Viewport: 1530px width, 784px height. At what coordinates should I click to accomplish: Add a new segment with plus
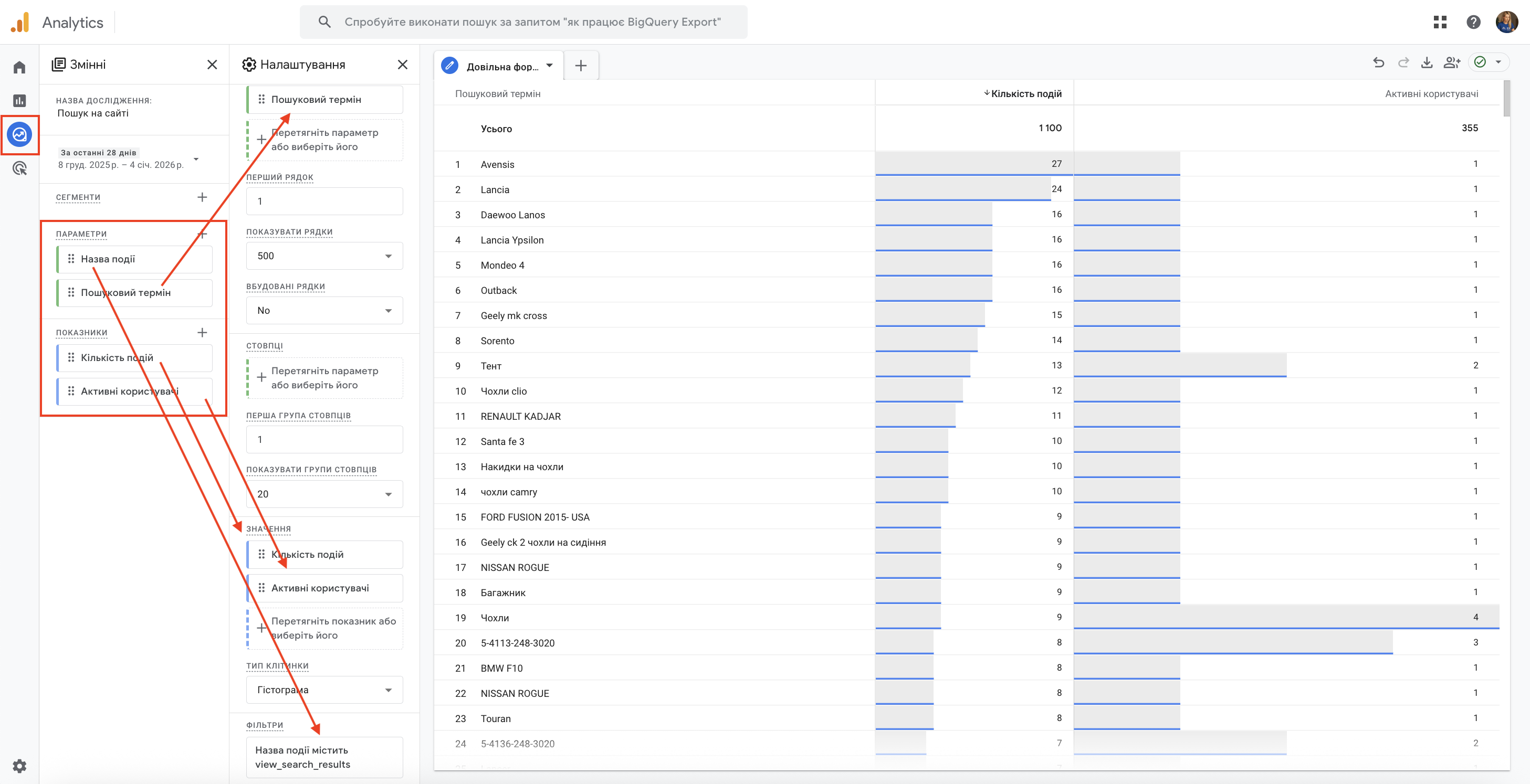[202, 197]
